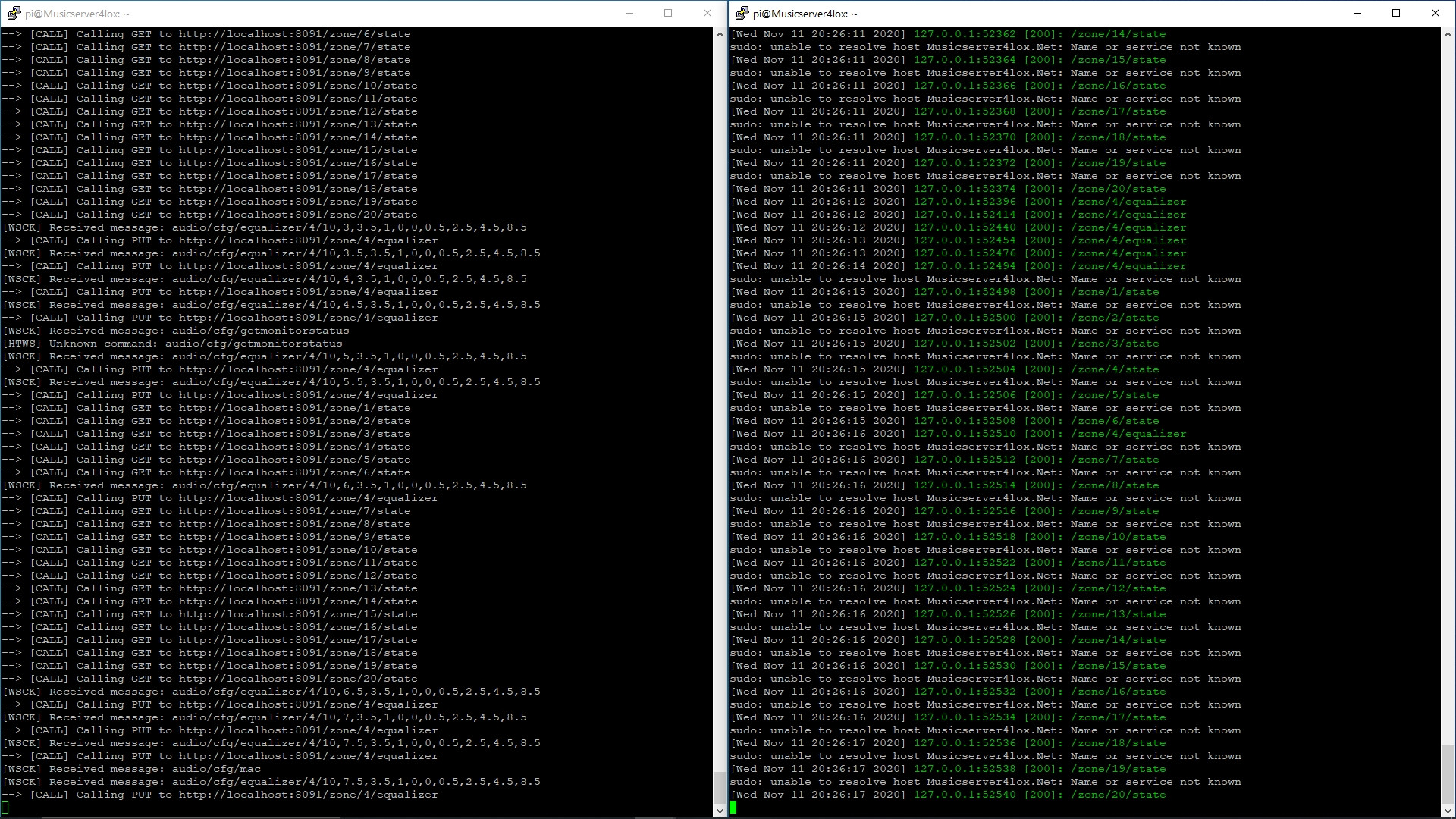Image resolution: width=1456 pixels, height=819 pixels.
Task: Click the cursor prompt in the left terminal
Action: (5, 808)
